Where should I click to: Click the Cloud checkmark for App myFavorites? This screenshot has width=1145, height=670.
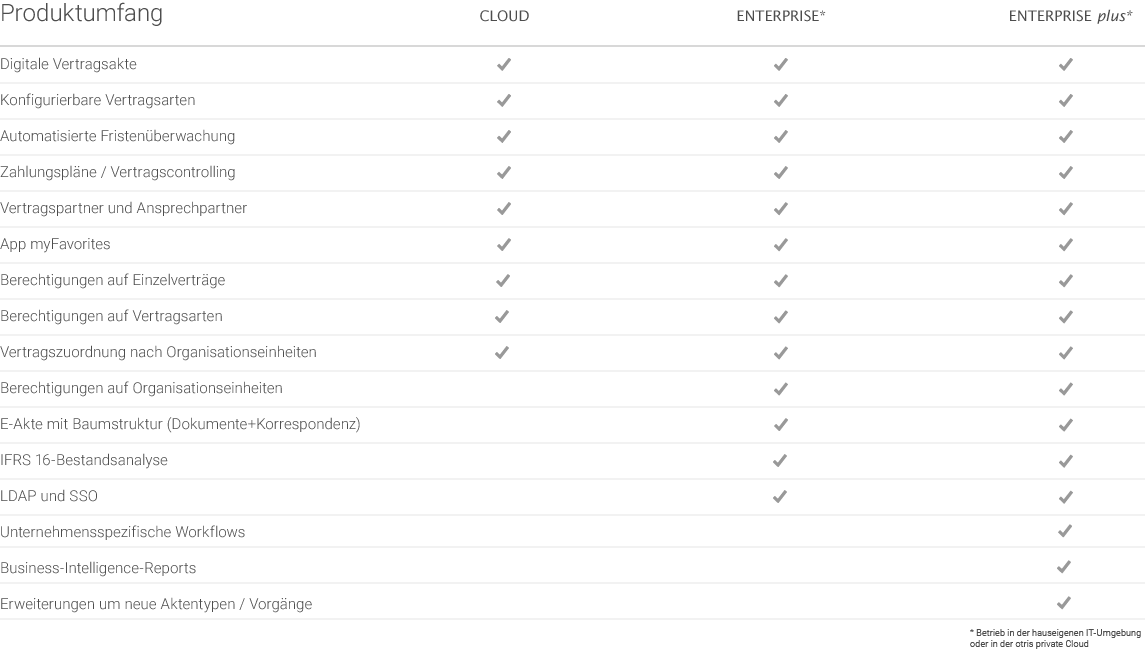[504, 244]
